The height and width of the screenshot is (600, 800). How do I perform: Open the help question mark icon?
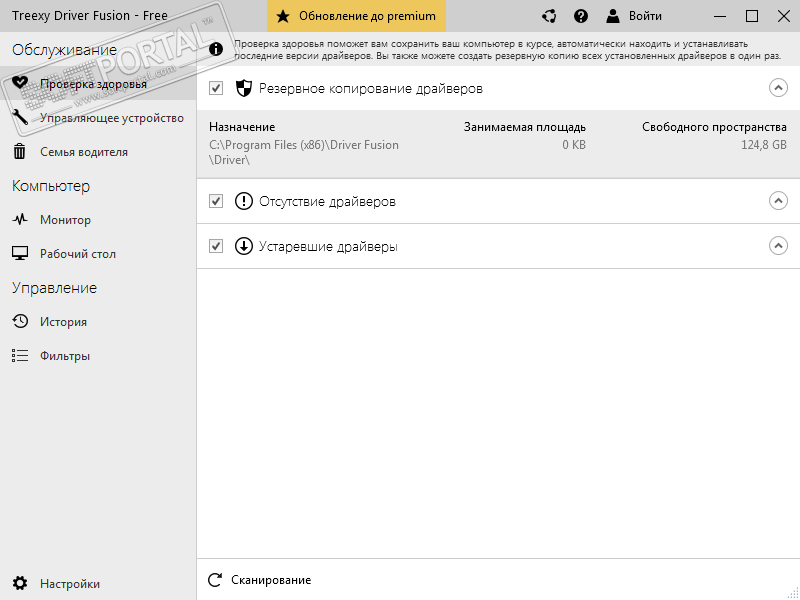coord(581,16)
